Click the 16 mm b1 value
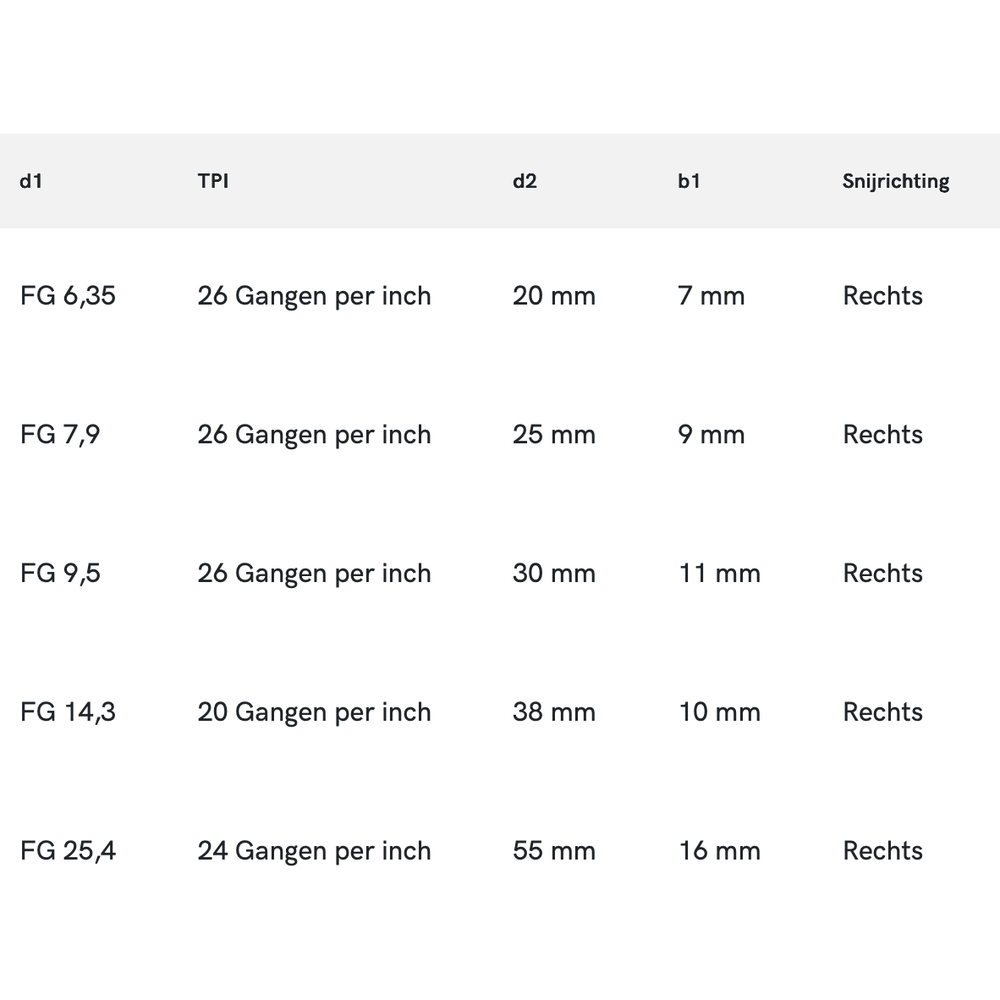 coord(719,851)
